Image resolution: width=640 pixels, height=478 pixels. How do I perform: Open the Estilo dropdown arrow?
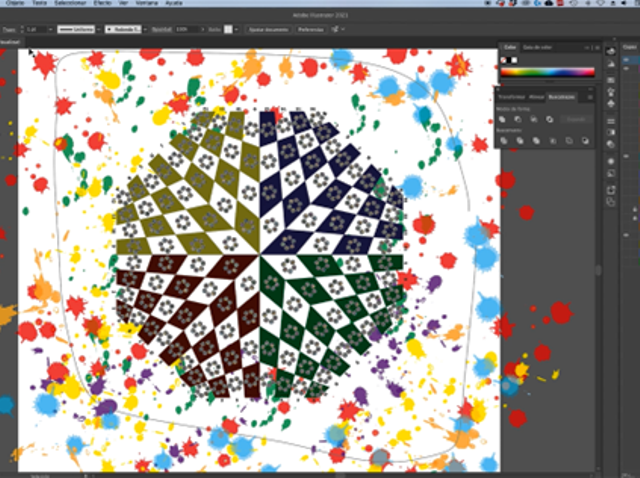click(236, 29)
